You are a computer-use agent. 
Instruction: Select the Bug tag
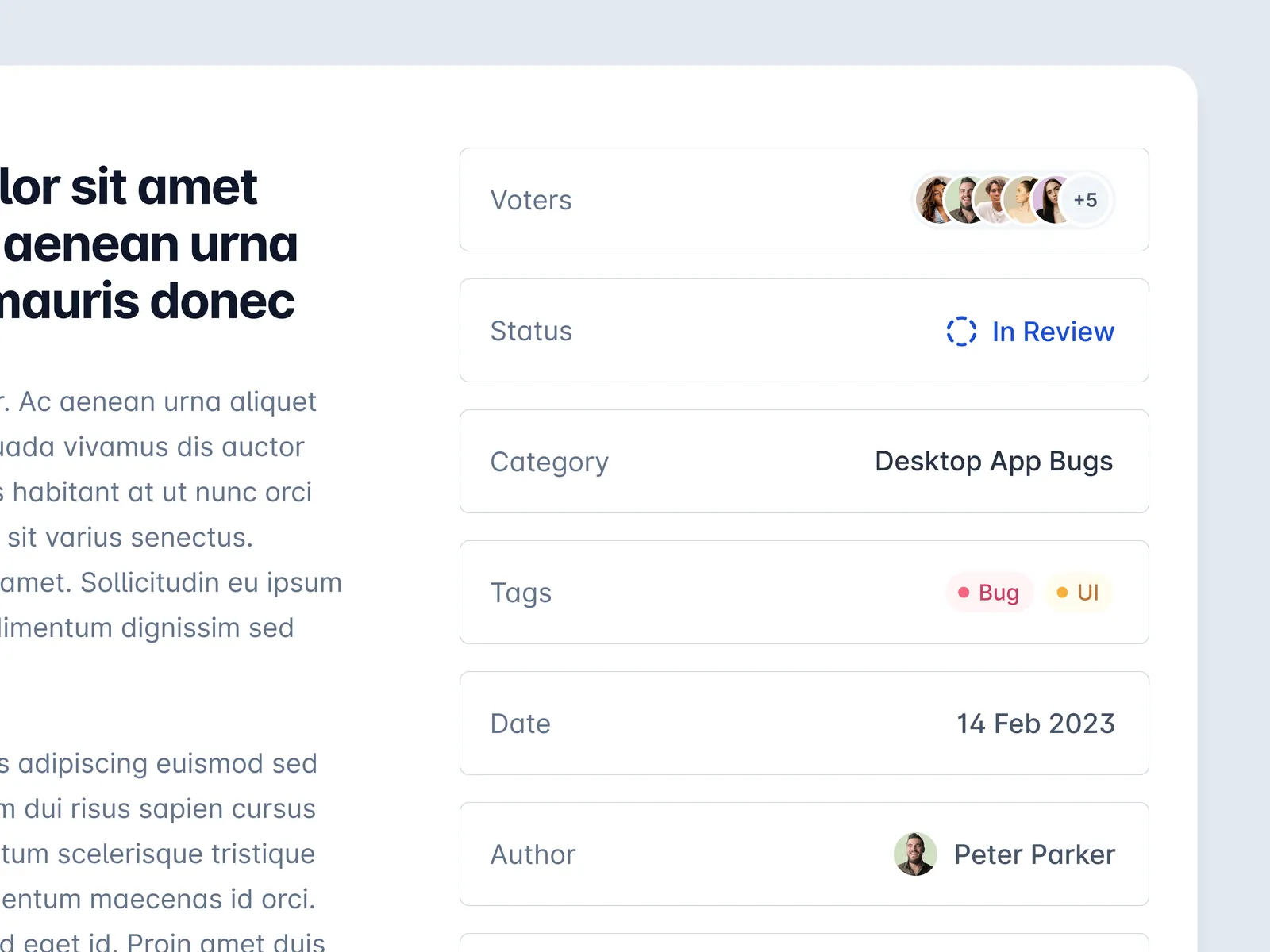pos(989,593)
